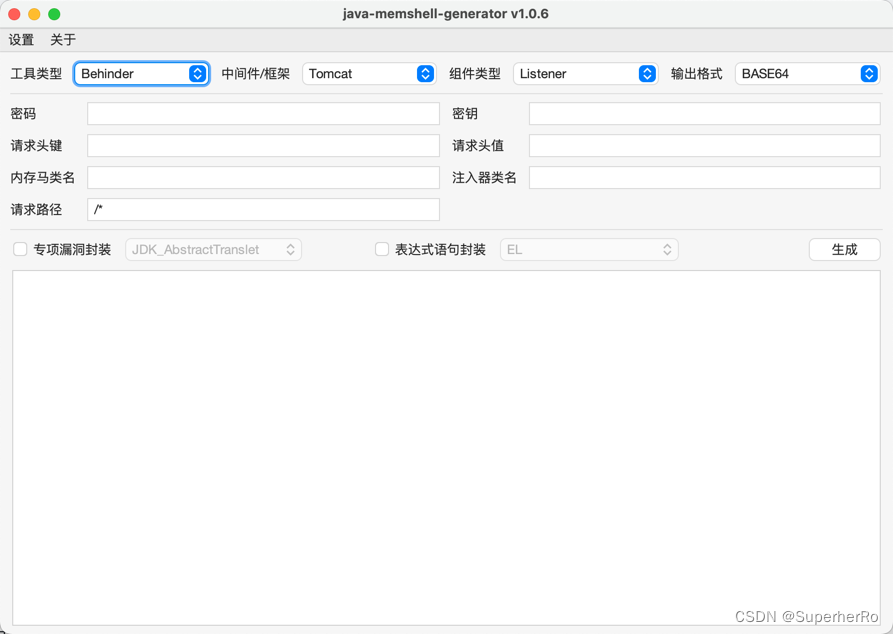Click inside the 注入器类名 injector field
Screen dimensions: 893x634
(x=703, y=177)
